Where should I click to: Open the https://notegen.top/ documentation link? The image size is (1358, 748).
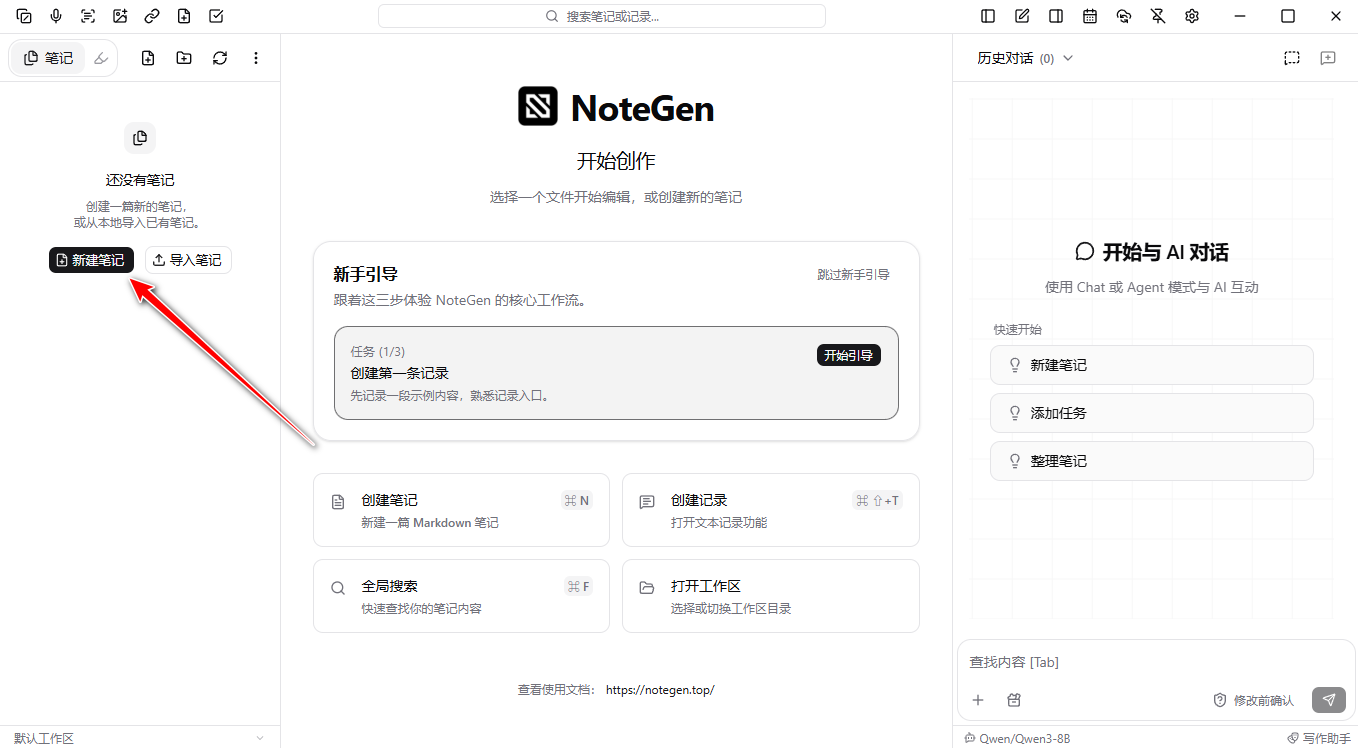[x=660, y=690]
